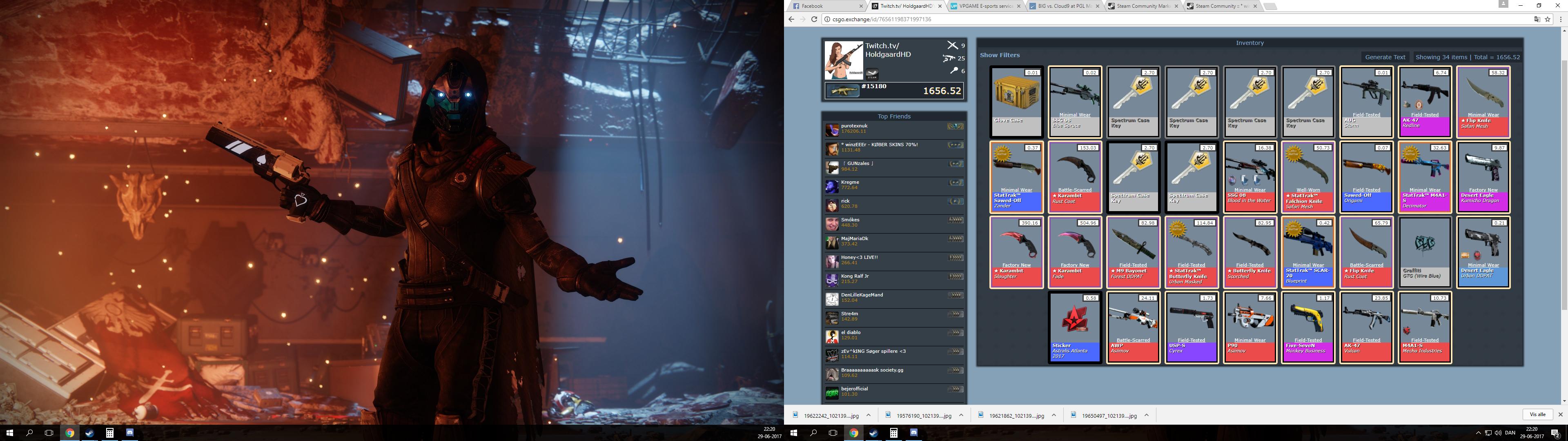Select the Karambit Slaughter item

tap(1016, 252)
